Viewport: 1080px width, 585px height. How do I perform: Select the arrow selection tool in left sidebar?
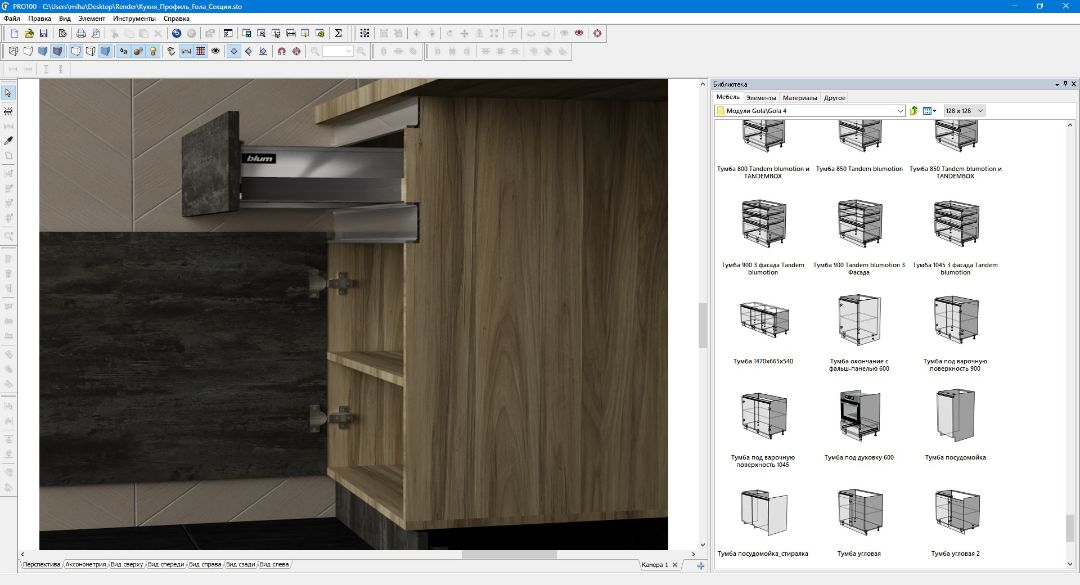(x=9, y=93)
